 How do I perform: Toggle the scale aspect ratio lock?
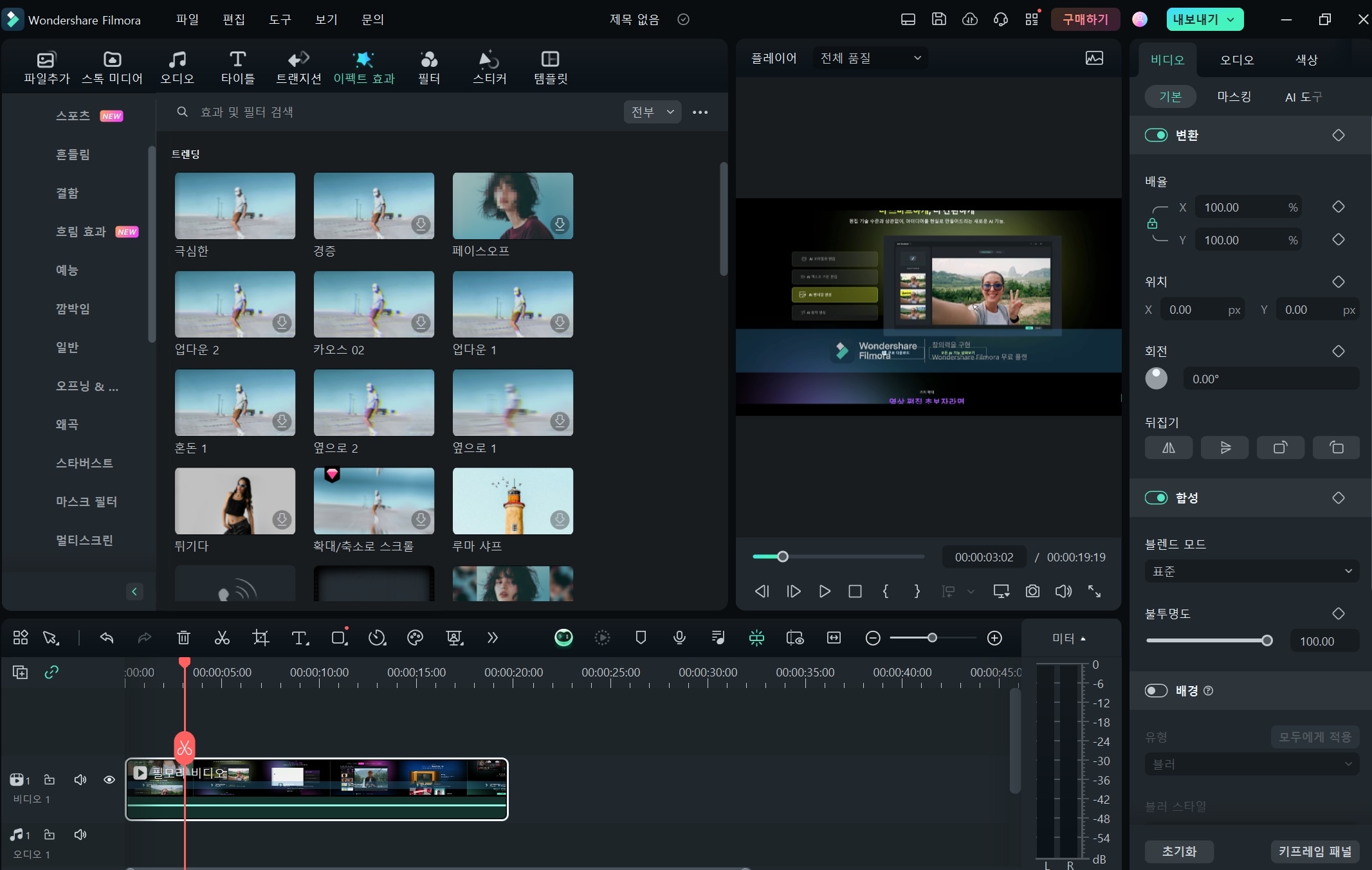[x=1152, y=223]
